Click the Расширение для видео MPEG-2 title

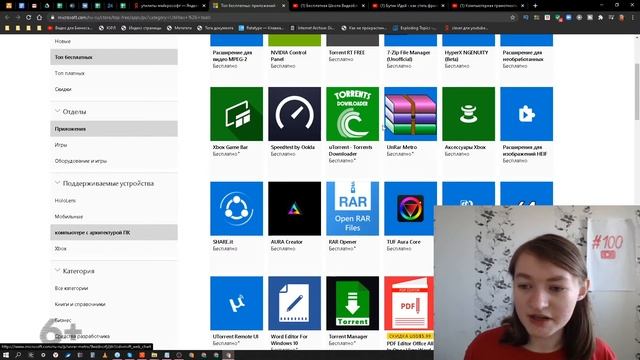pyautogui.click(x=232, y=56)
